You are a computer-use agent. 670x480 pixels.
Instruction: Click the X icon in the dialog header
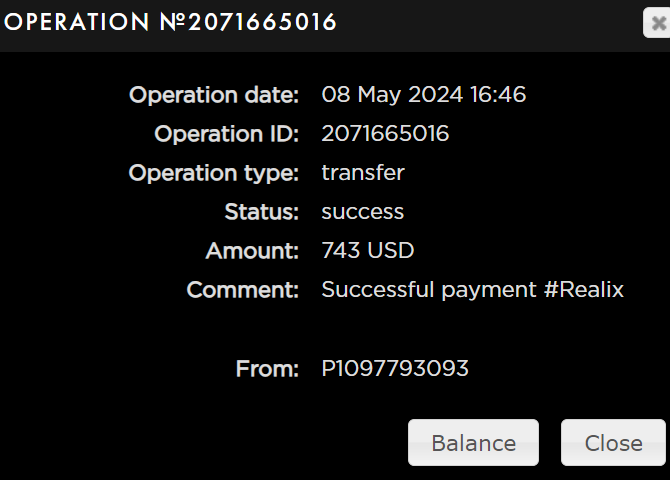pyautogui.click(x=657, y=22)
